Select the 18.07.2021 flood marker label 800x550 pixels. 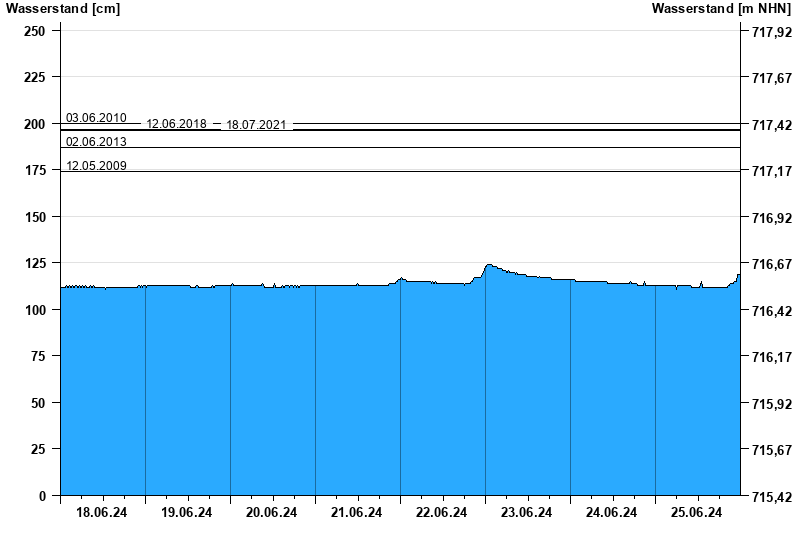(256, 125)
